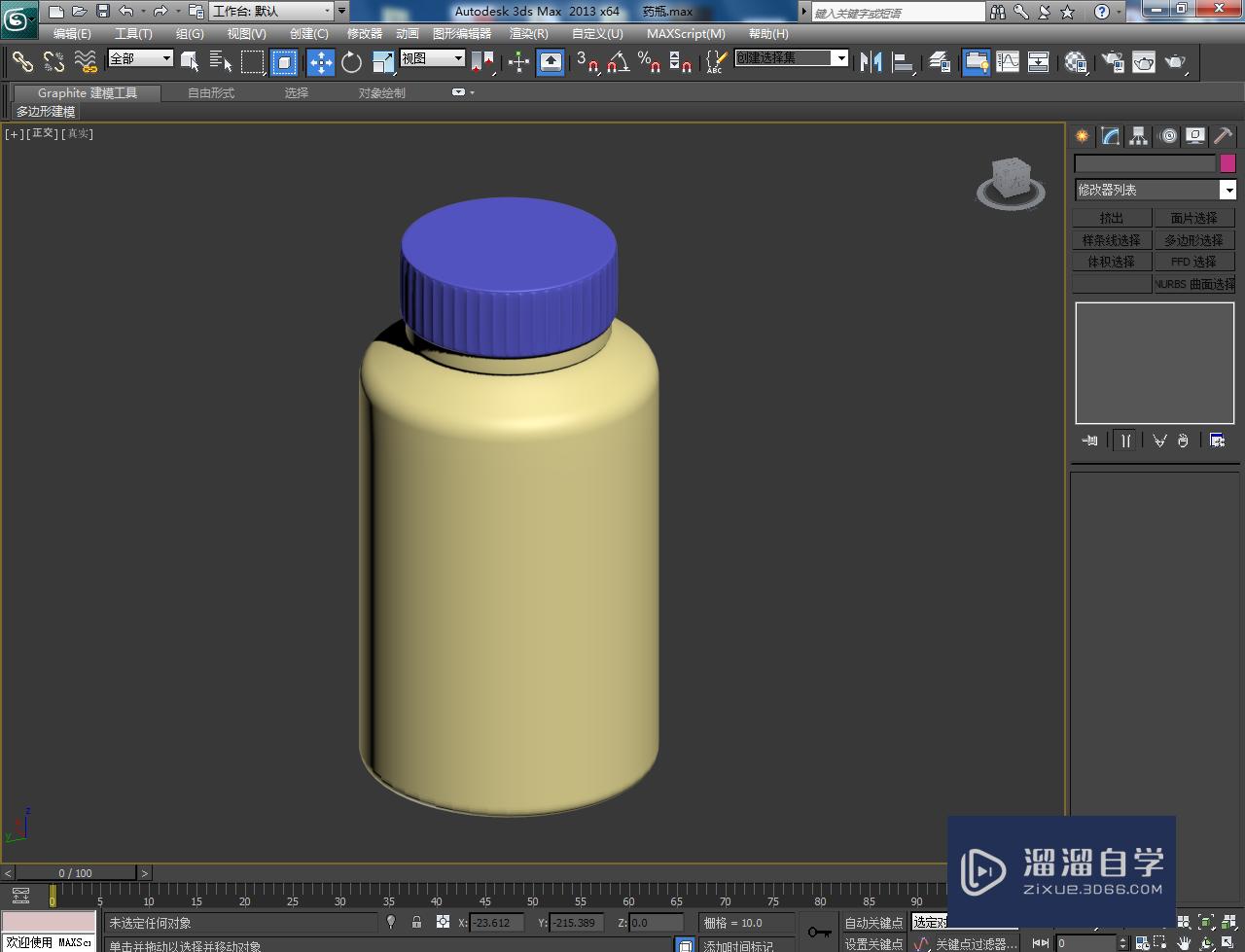Open the Curve Editor icon
Viewport: 1245px width, 952px height.
point(1008,62)
